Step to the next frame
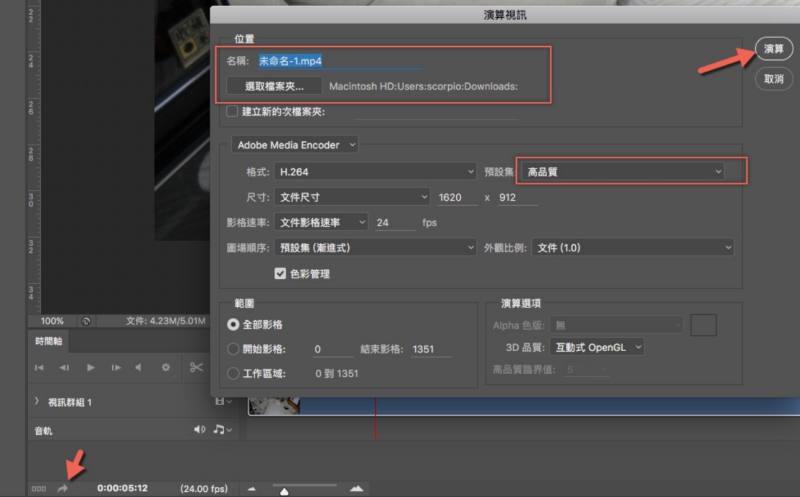This screenshot has width=800, height=497. coord(116,367)
